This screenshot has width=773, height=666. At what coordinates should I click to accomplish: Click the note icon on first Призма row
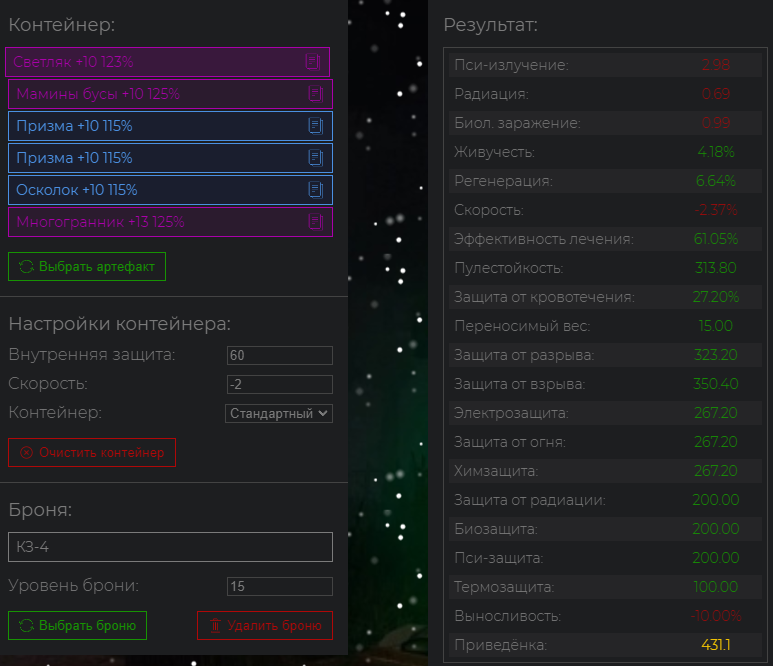(x=316, y=126)
